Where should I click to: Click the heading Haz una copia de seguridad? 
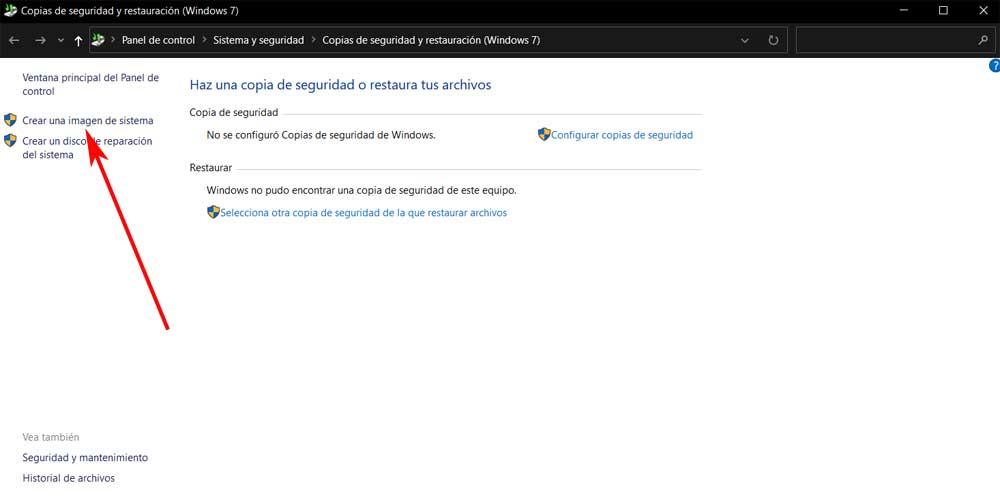click(x=341, y=84)
